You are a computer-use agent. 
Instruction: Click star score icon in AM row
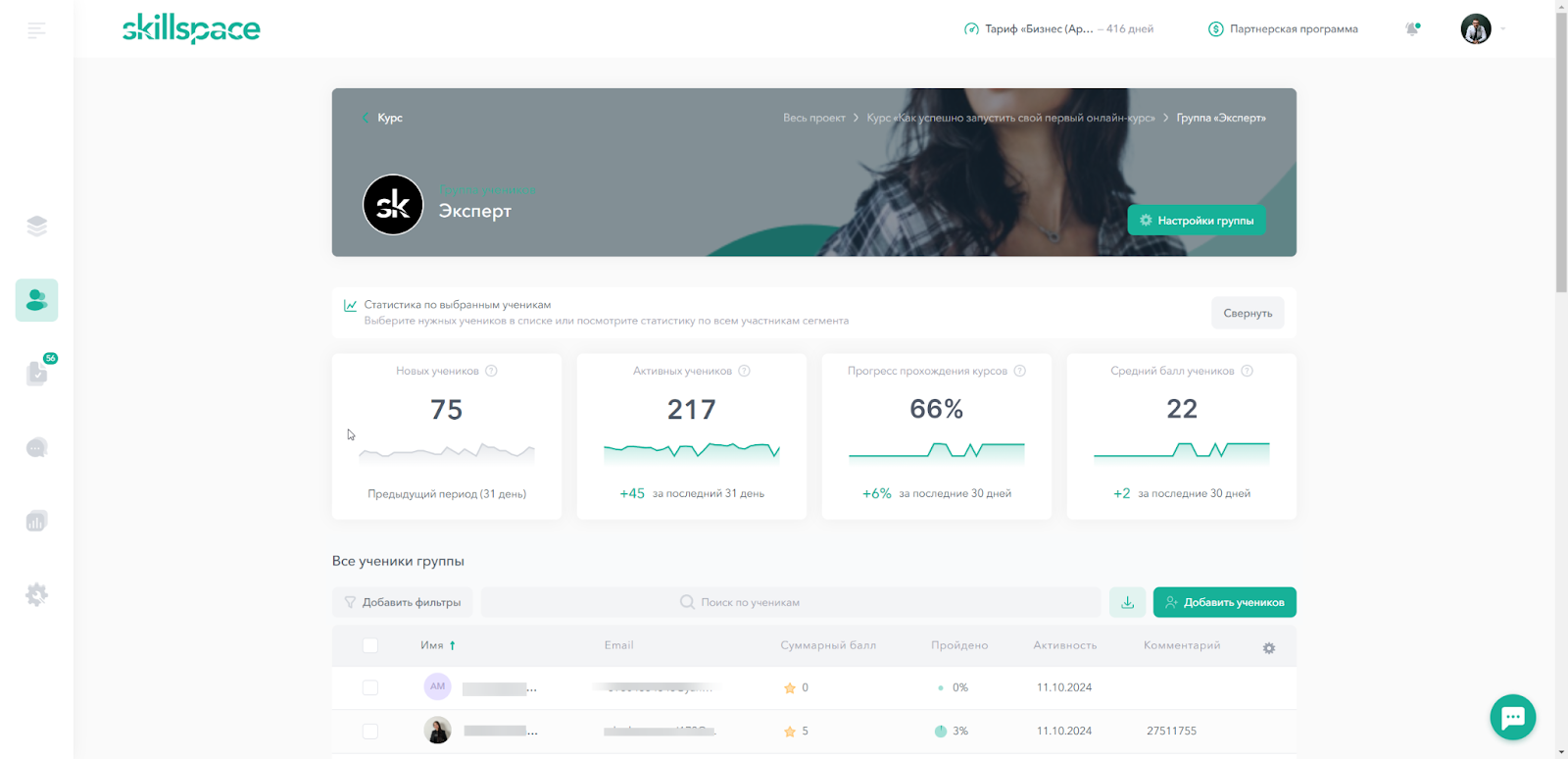click(x=790, y=688)
